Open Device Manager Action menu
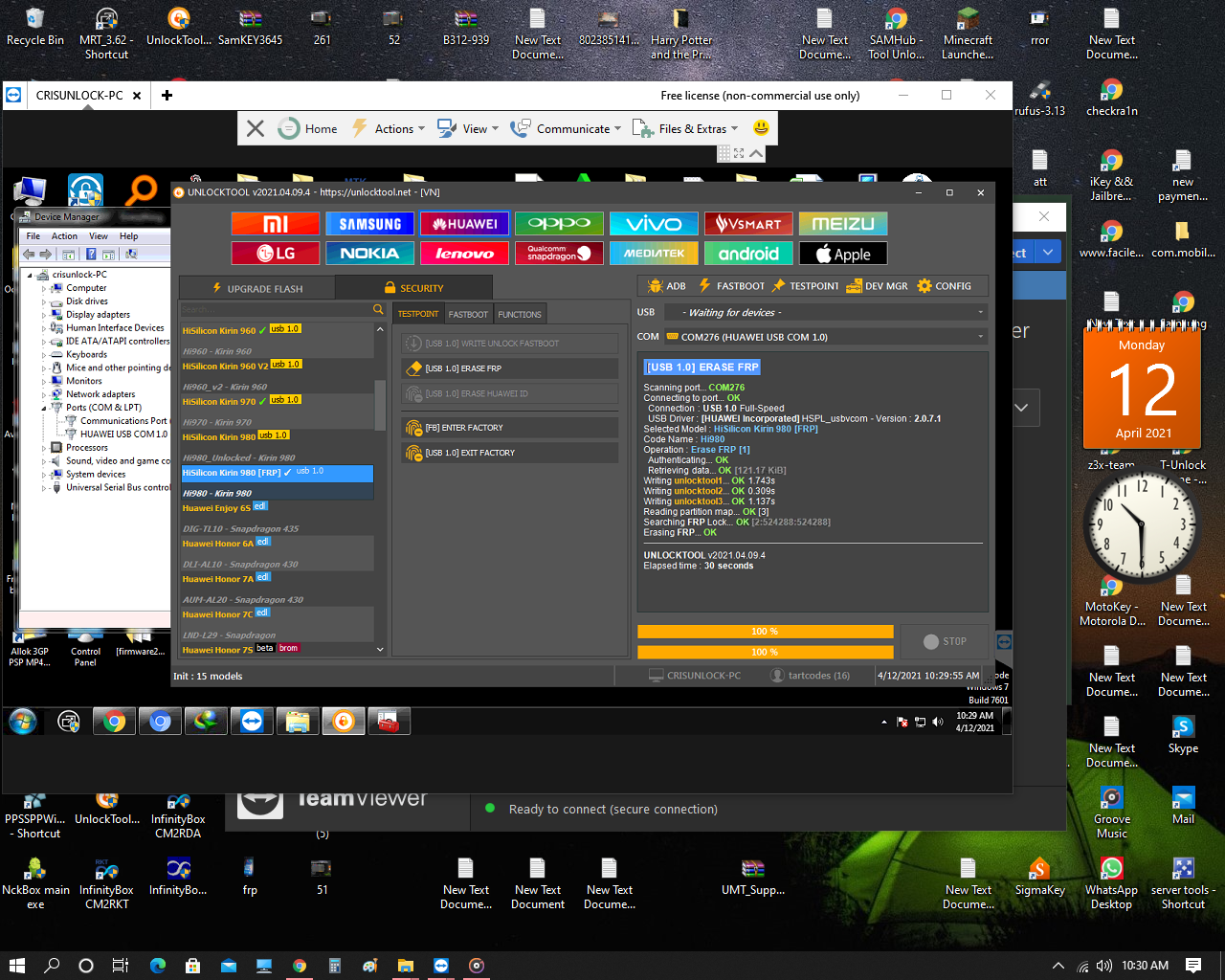This screenshot has width=1225, height=980. 64,236
